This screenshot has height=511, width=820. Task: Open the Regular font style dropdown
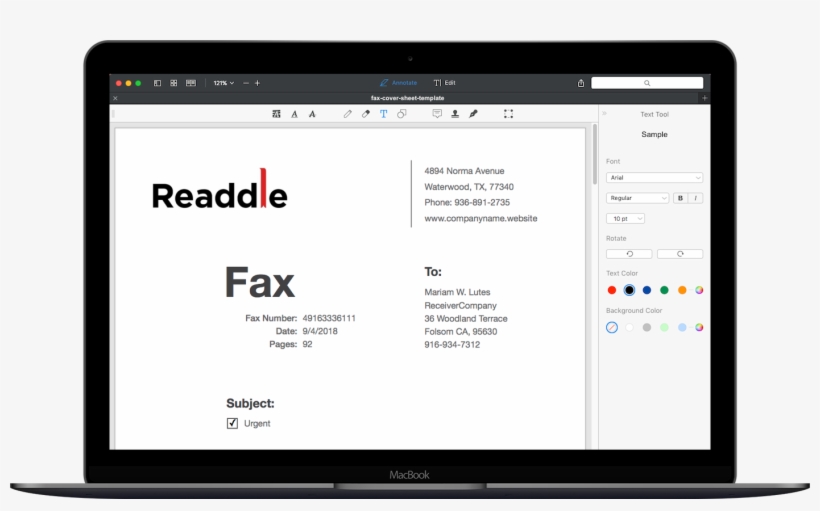[x=637, y=198]
